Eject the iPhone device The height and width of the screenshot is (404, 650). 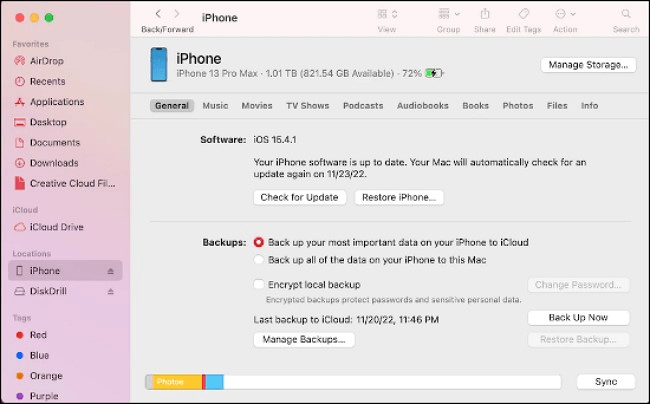click(111, 271)
